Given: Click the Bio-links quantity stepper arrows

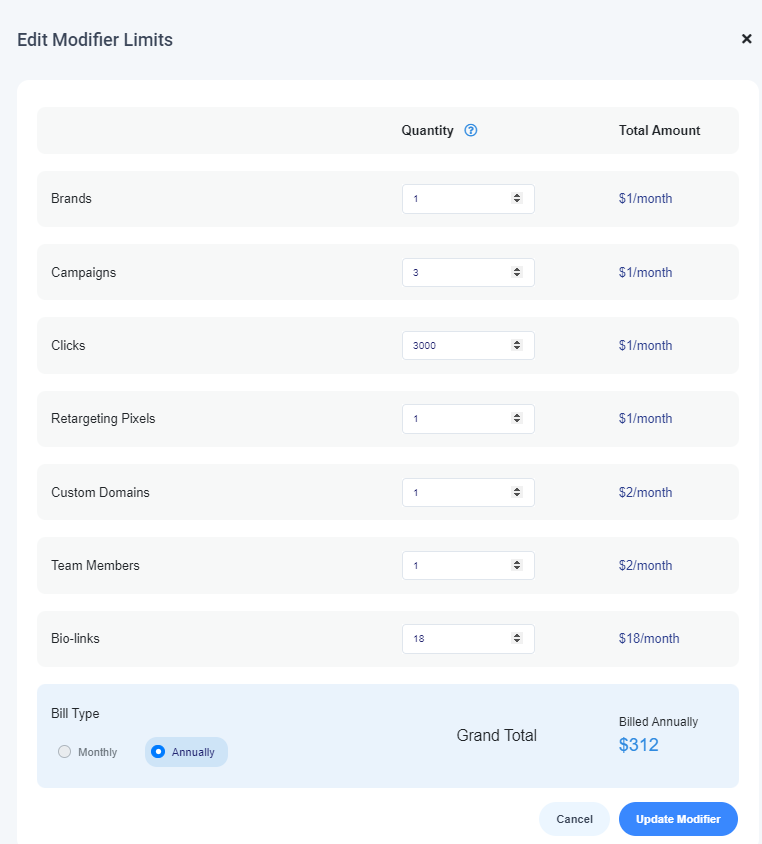Looking at the screenshot, I should [517, 638].
